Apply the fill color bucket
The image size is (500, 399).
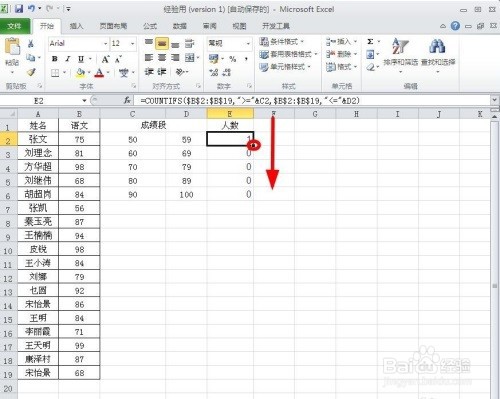(80, 72)
